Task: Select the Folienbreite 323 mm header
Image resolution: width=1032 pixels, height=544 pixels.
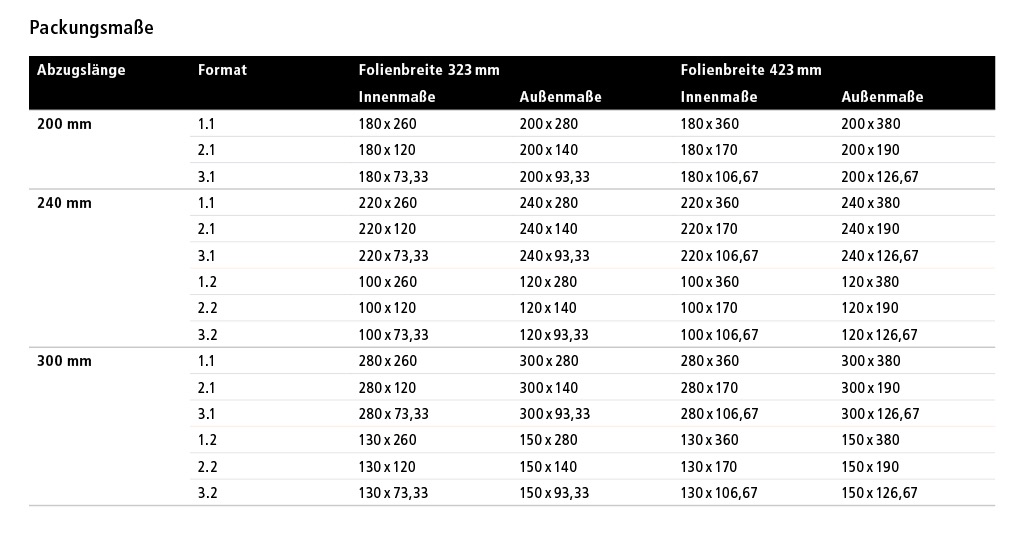Action: [429, 70]
